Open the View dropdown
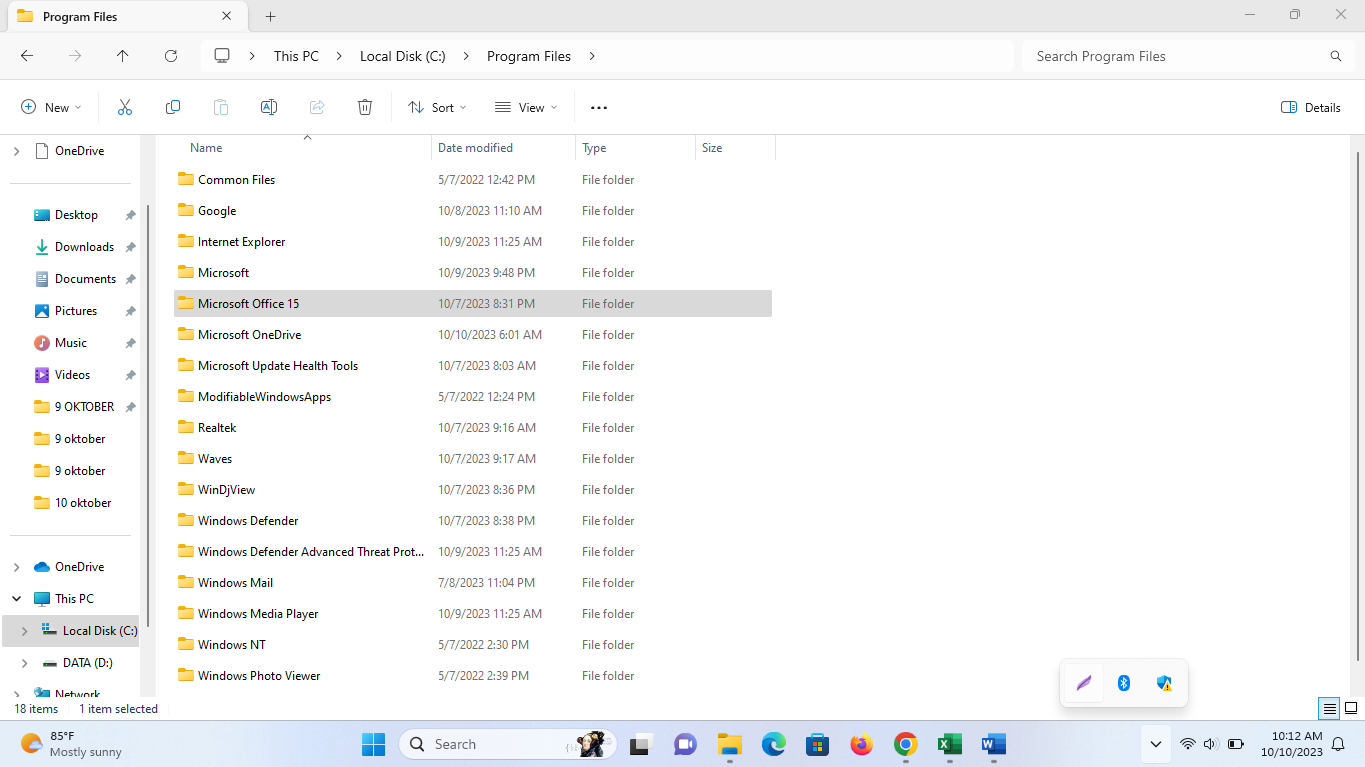The image size is (1365, 767). point(526,107)
